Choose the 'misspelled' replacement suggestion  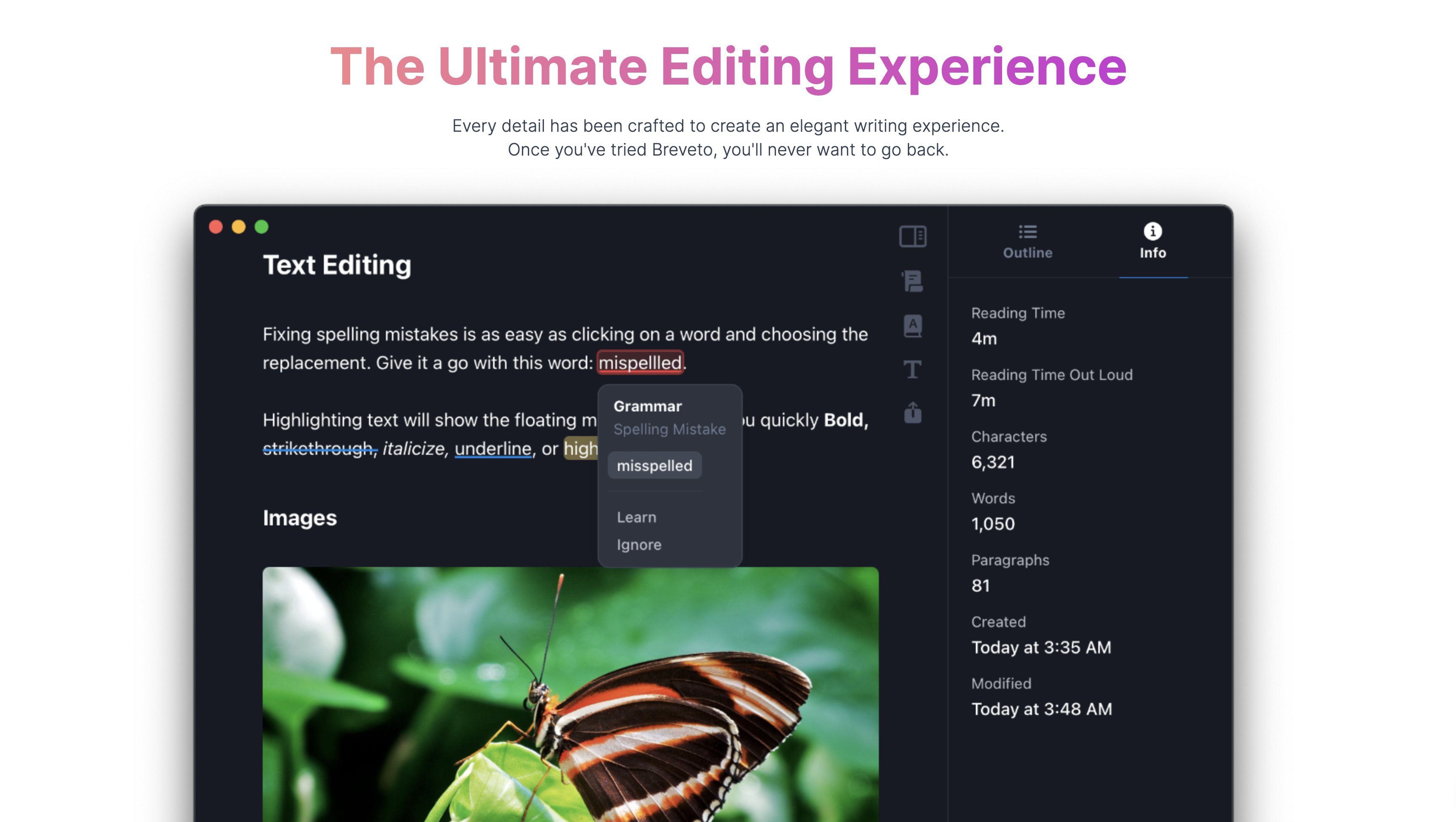tap(654, 465)
